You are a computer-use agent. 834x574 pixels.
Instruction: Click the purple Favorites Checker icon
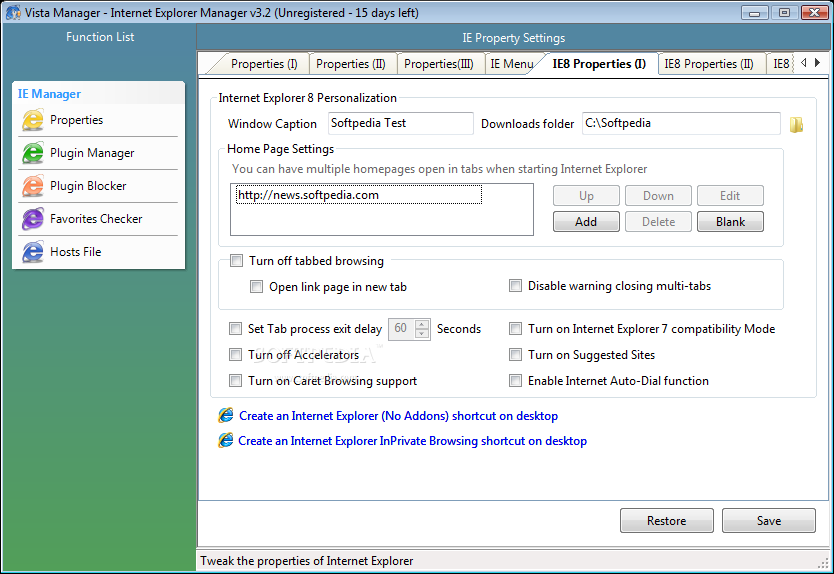click(x=32, y=219)
